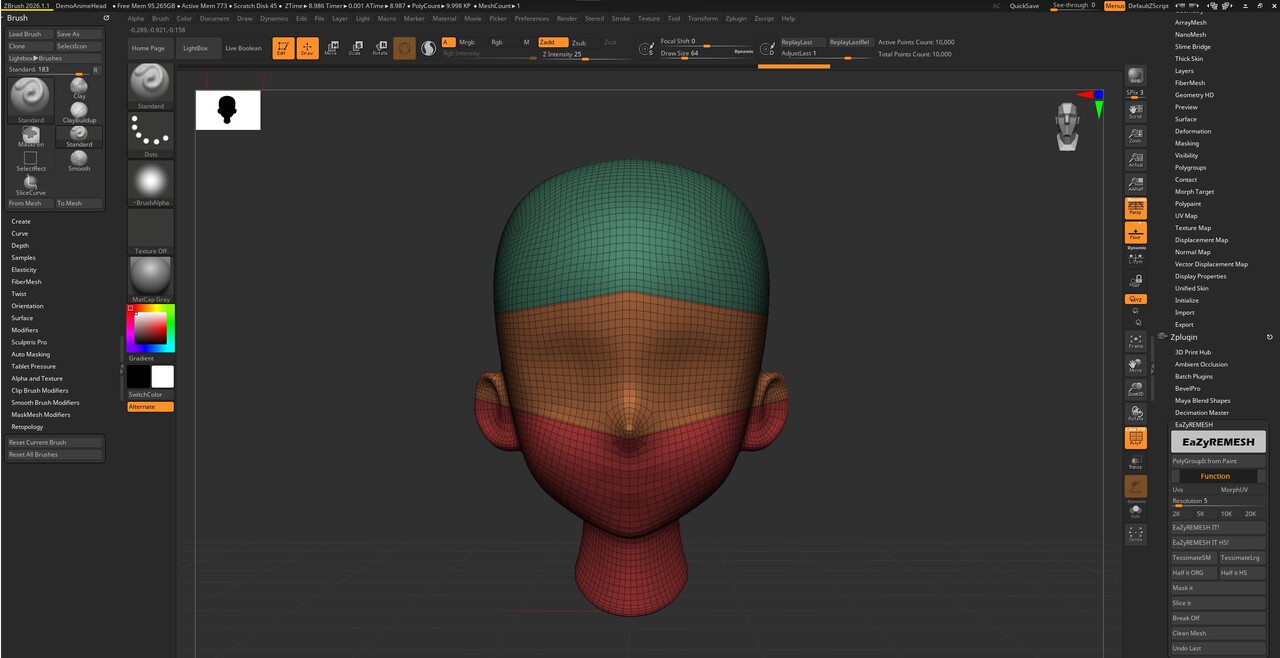The height and width of the screenshot is (658, 1280).
Task: Select the Rotate transform tool in top shelf
Action: 380,47
